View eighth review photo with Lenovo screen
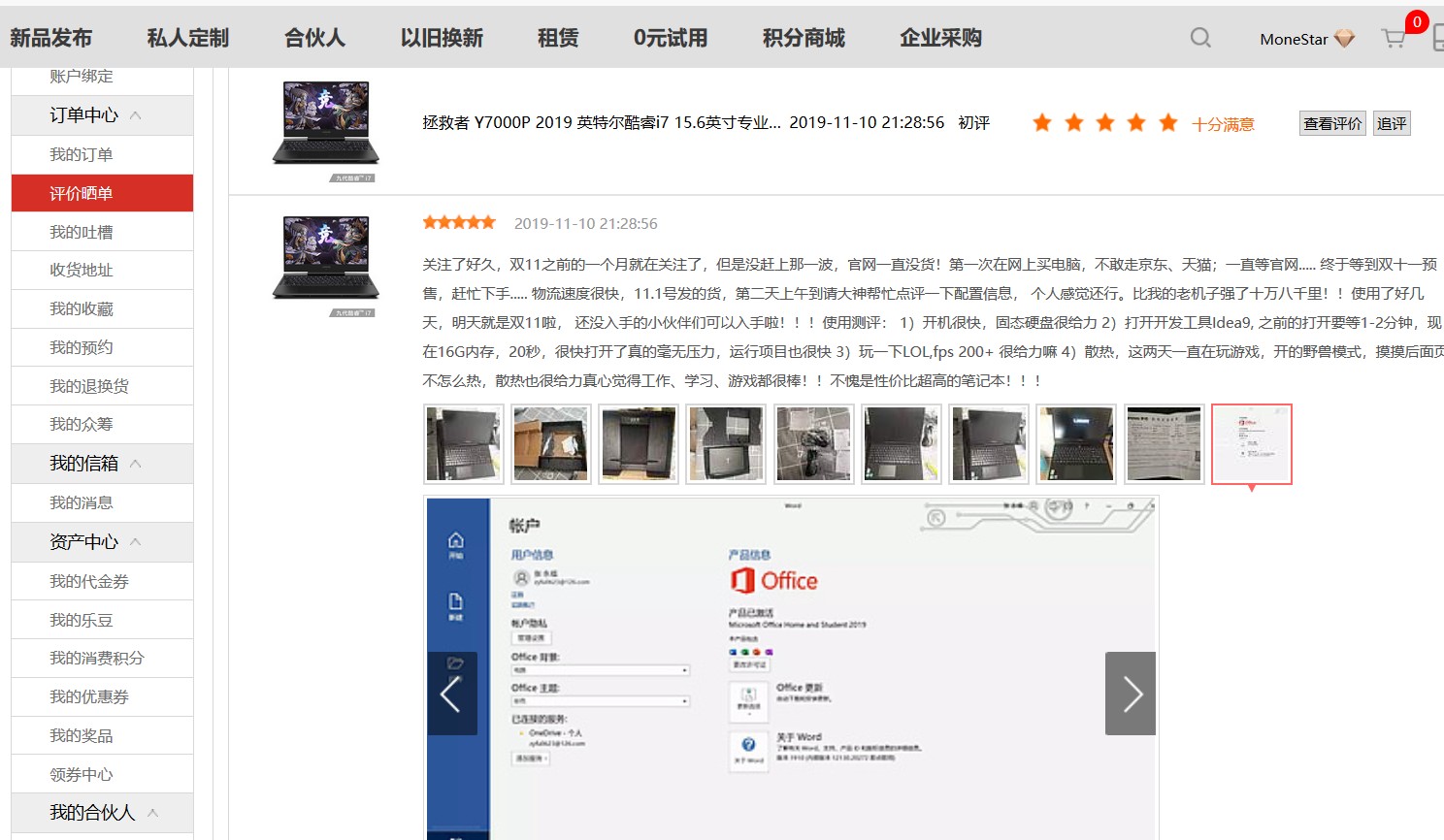The height and width of the screenshot is (840, 1444). pos(1076,444)
